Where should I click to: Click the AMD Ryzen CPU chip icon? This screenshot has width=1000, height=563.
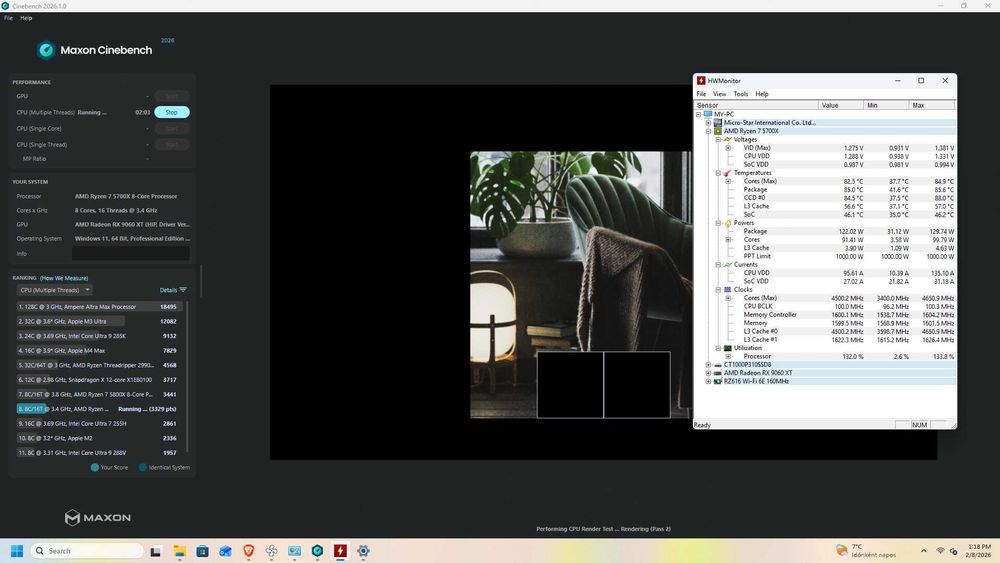[717, 131]
